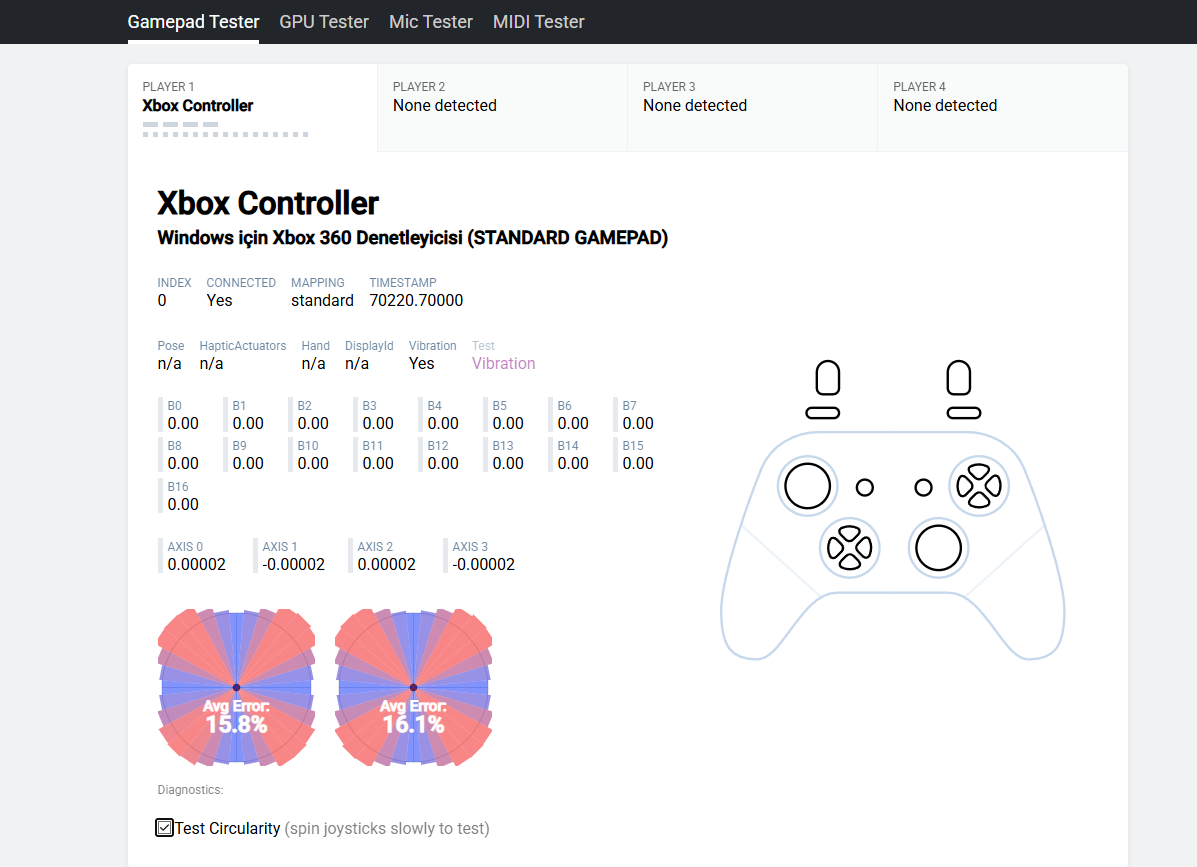1197x867 pixels.
Task: Open the Gamepad Tester tab
Action: tap(193, 22)
